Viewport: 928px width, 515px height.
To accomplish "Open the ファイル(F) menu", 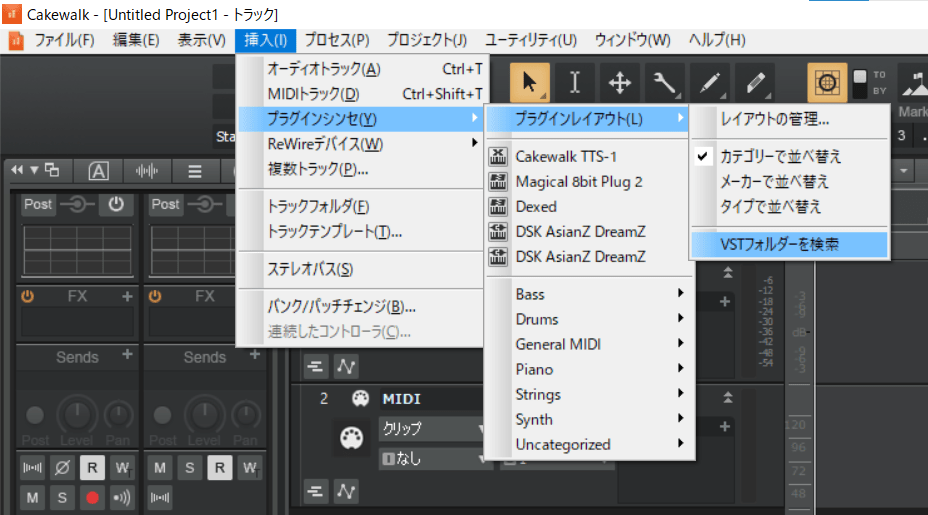I will coord(64,40).
